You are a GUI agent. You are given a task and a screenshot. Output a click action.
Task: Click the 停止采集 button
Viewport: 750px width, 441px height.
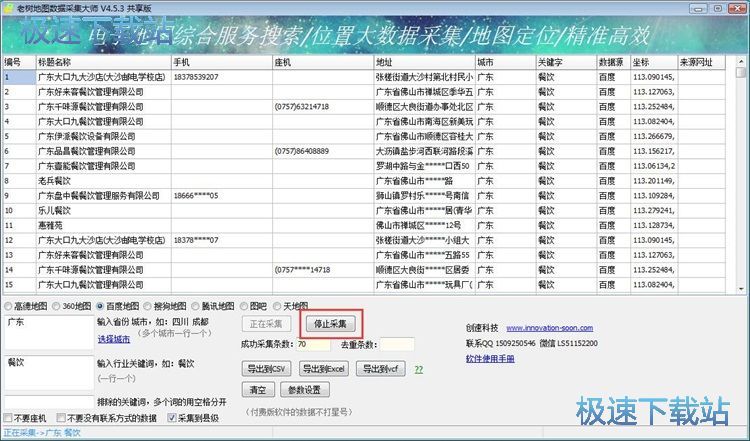click(330, 324)
